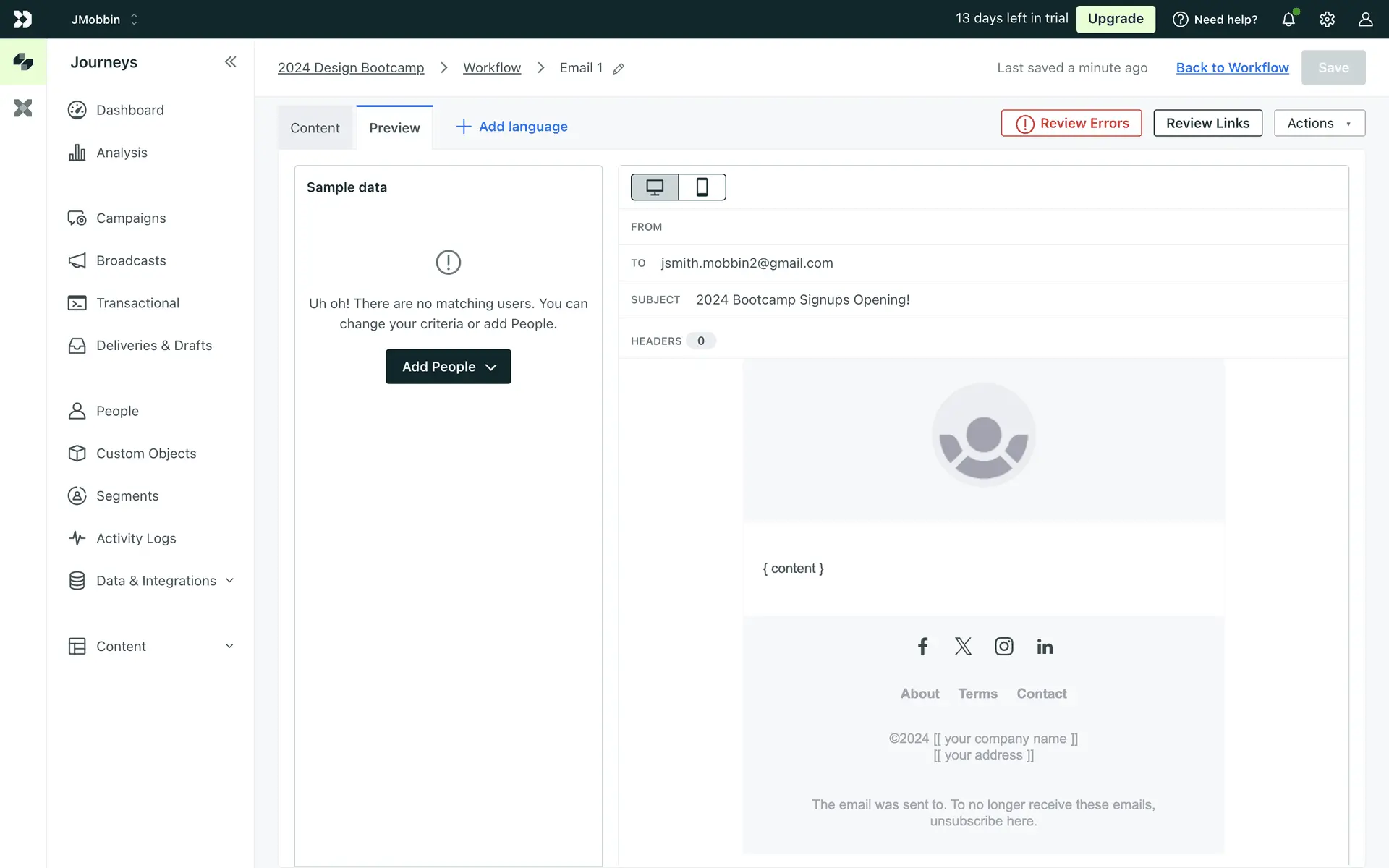The width and height of the screenshot is (1389, 868).
Task: Follow the Back to Workflow link
Action: [1232, 67]
